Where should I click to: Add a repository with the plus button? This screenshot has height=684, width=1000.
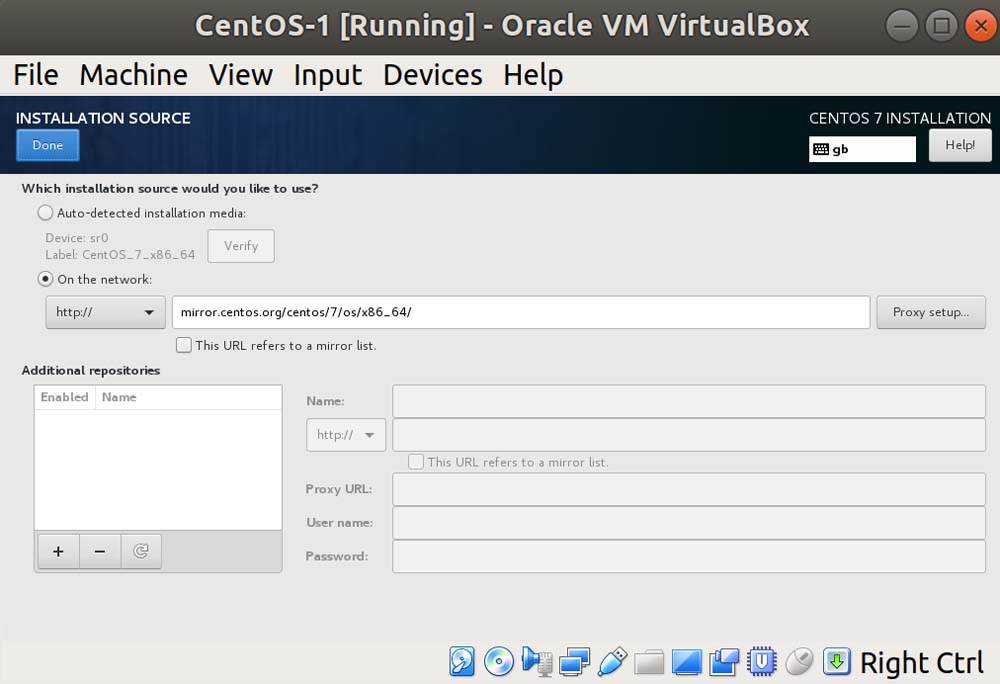[58, 551]
